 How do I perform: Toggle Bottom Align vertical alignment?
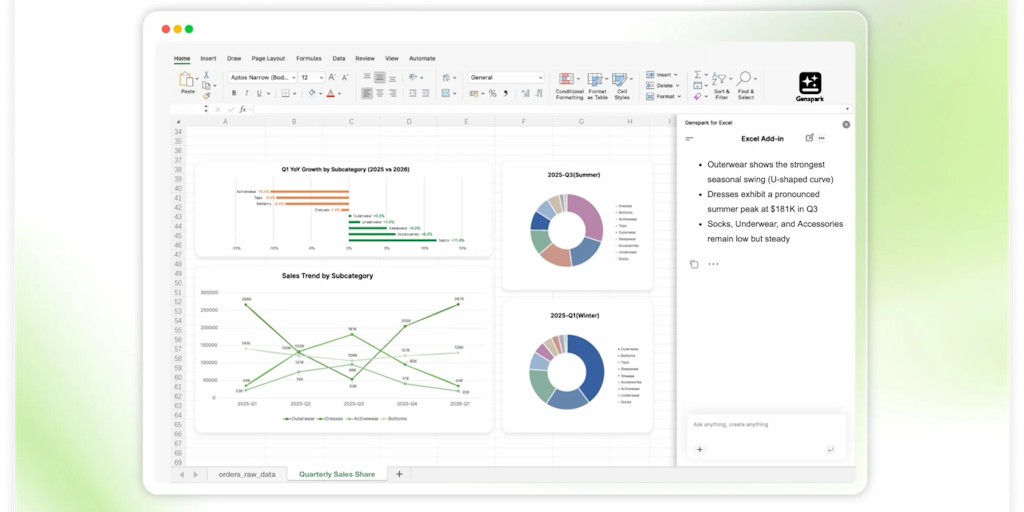pos(392,79)
